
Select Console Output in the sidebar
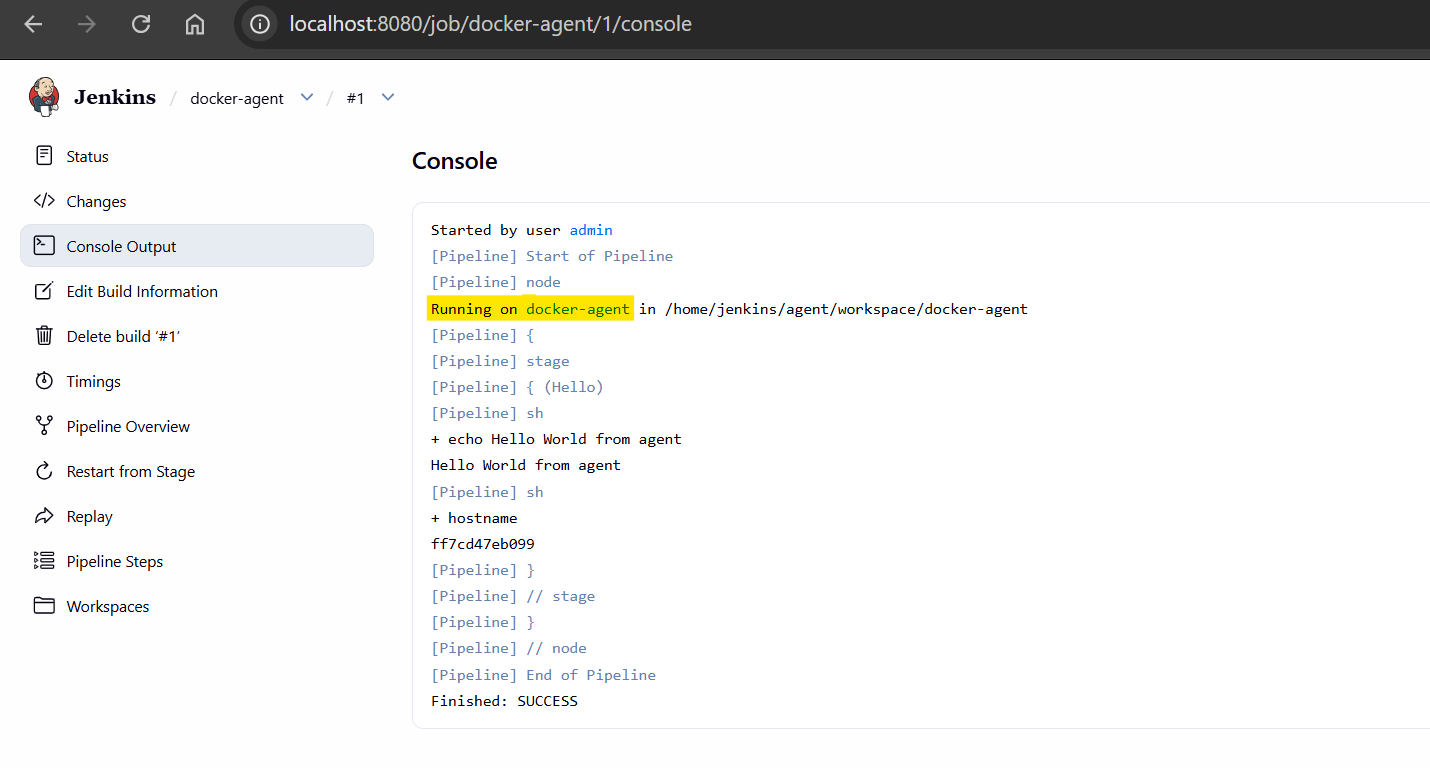tap(197, 246)
